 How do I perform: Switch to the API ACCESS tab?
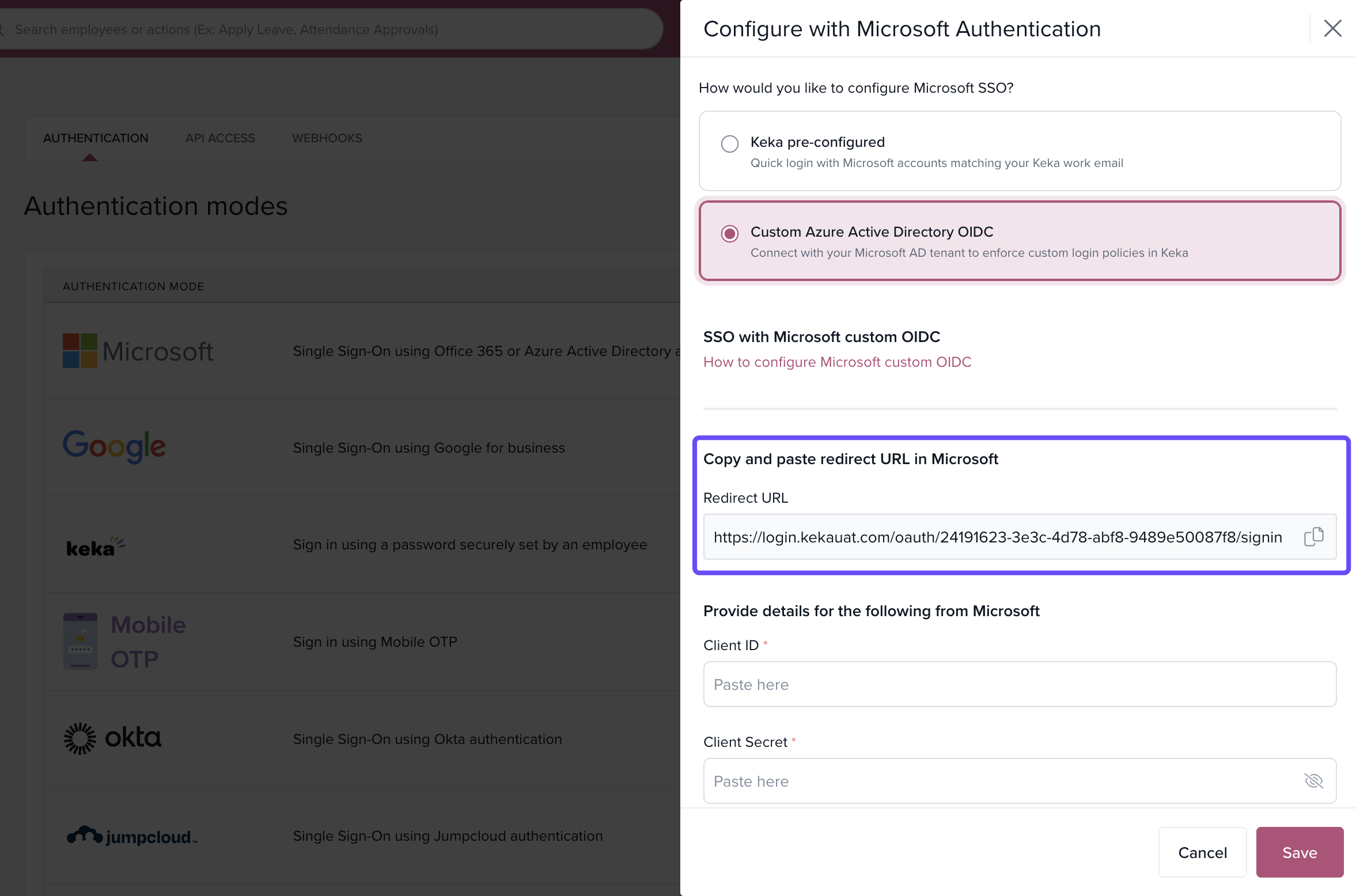coord(220,138)
